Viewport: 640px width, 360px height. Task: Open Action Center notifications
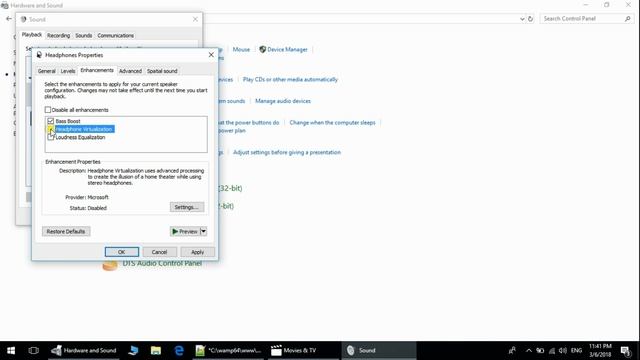tap(626, 350)
